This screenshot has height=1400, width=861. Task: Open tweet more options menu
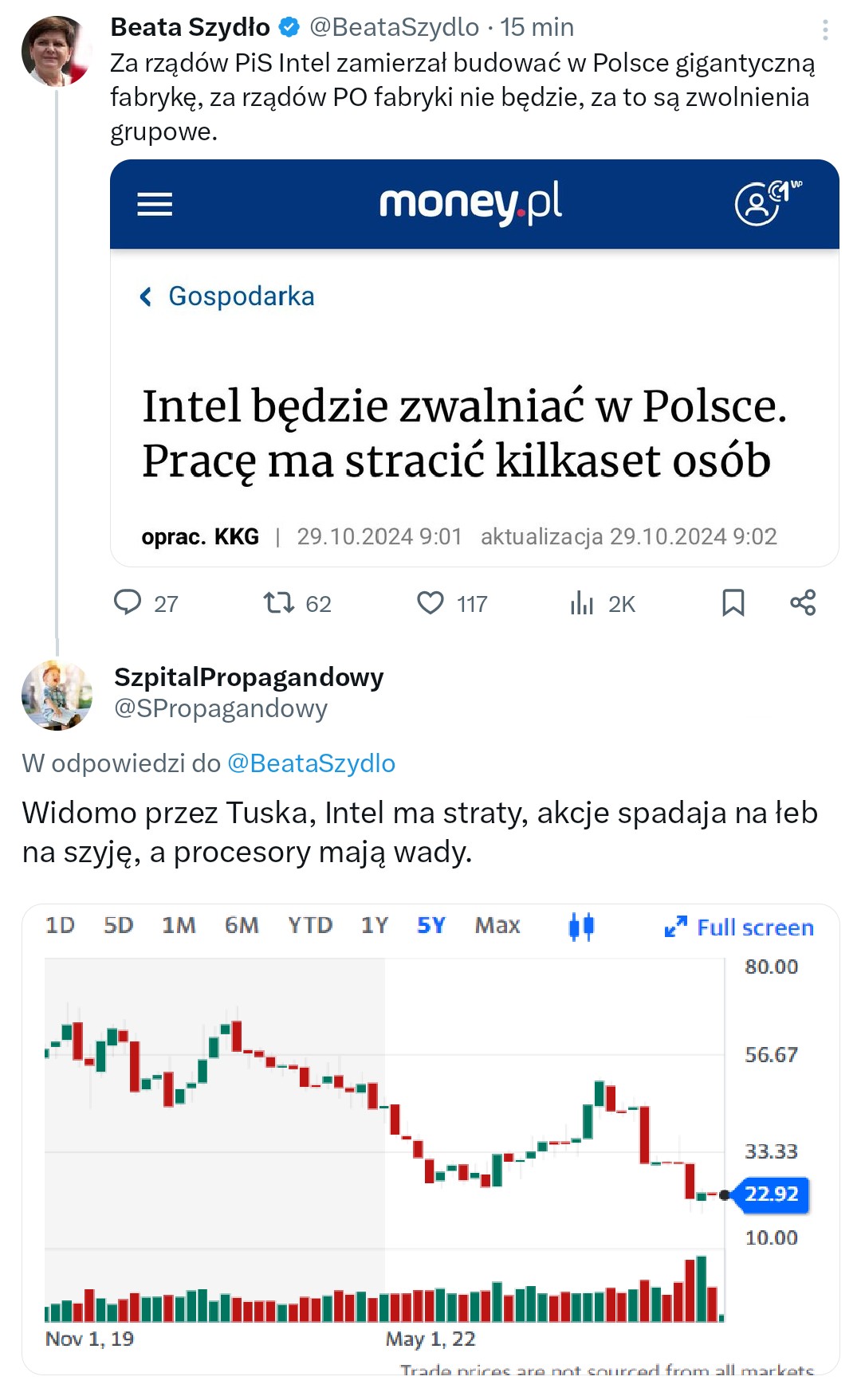(825, 30)
